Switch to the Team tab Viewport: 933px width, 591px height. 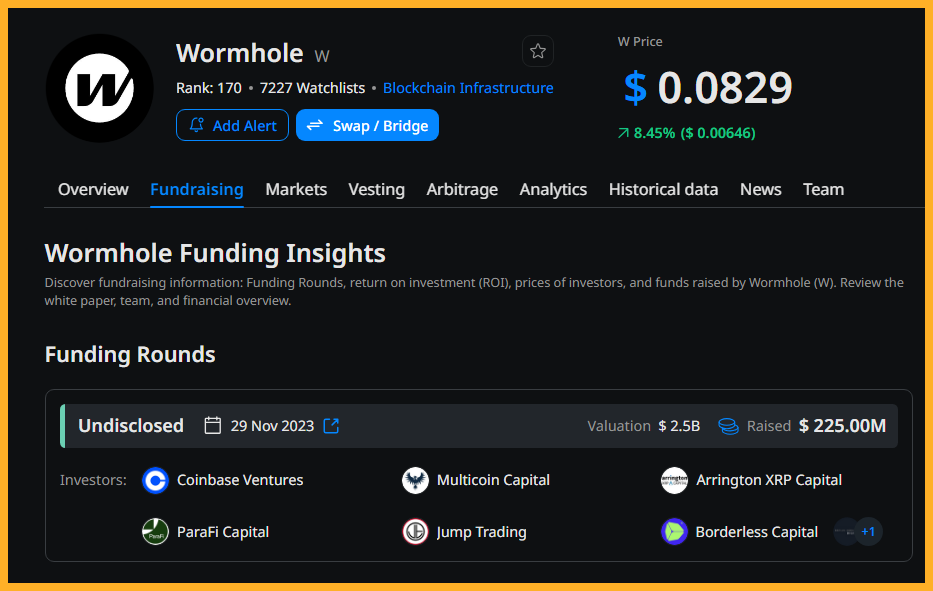(823, 189)
